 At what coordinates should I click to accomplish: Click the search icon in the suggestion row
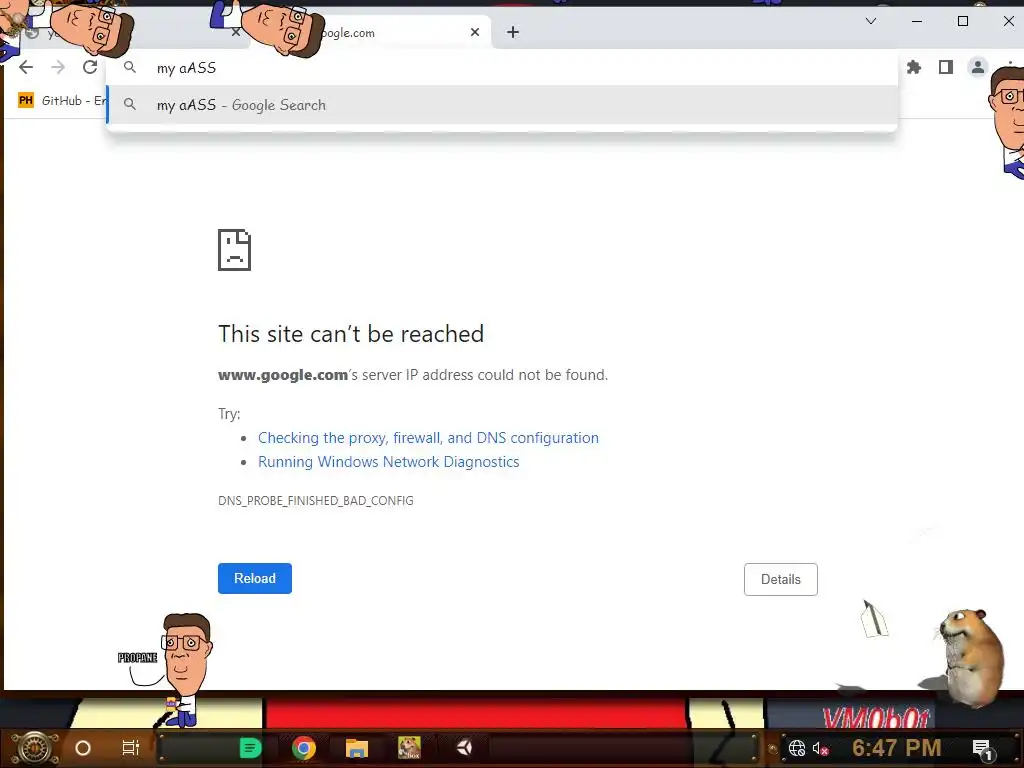click(130, 104)
